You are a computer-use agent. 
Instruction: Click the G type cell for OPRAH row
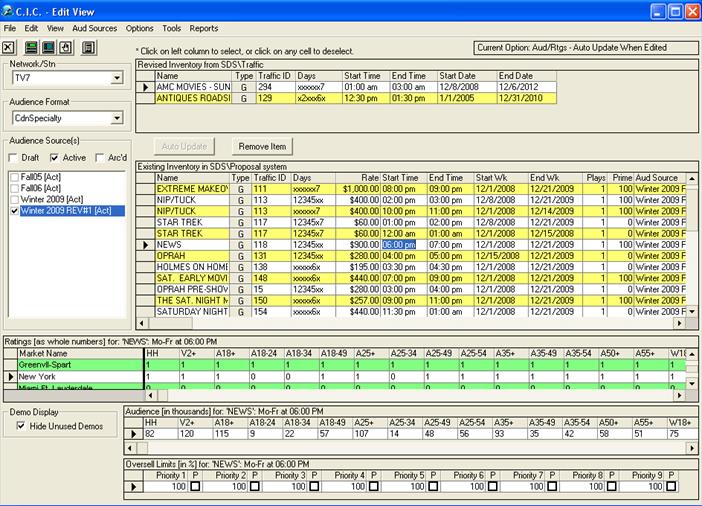pyautogui.click(x=240, y=256)
